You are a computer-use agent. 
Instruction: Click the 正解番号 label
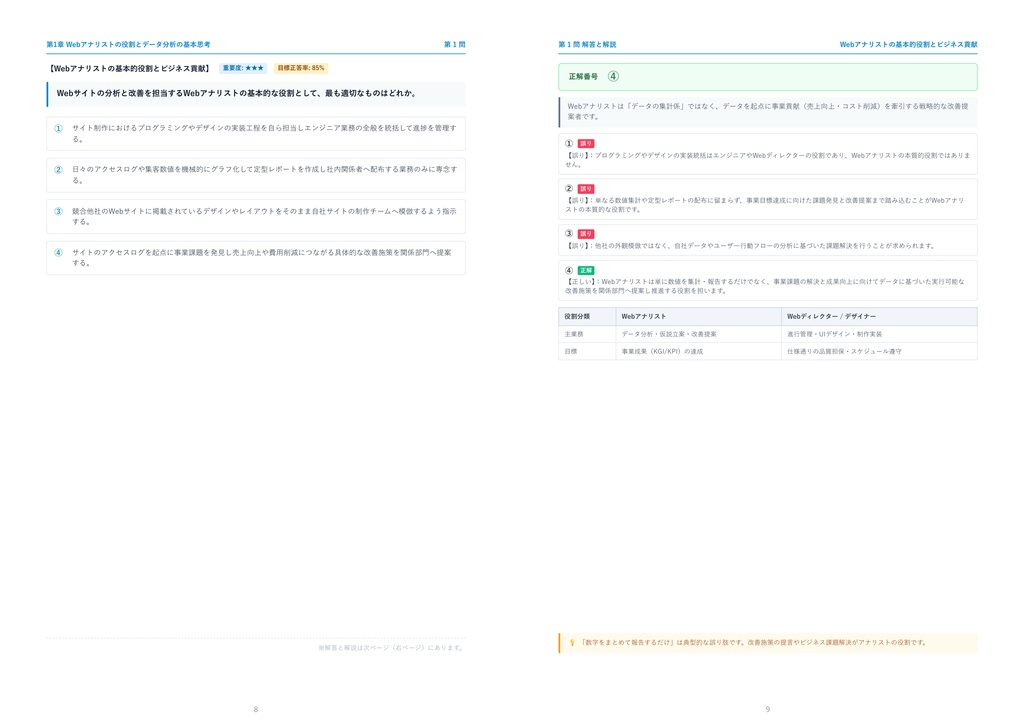[583, 76]
